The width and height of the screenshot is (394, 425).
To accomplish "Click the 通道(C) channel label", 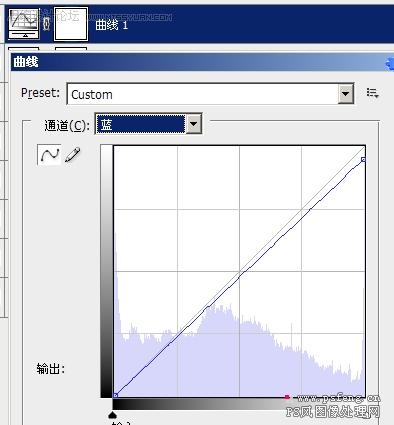I will tap(67, 125).
